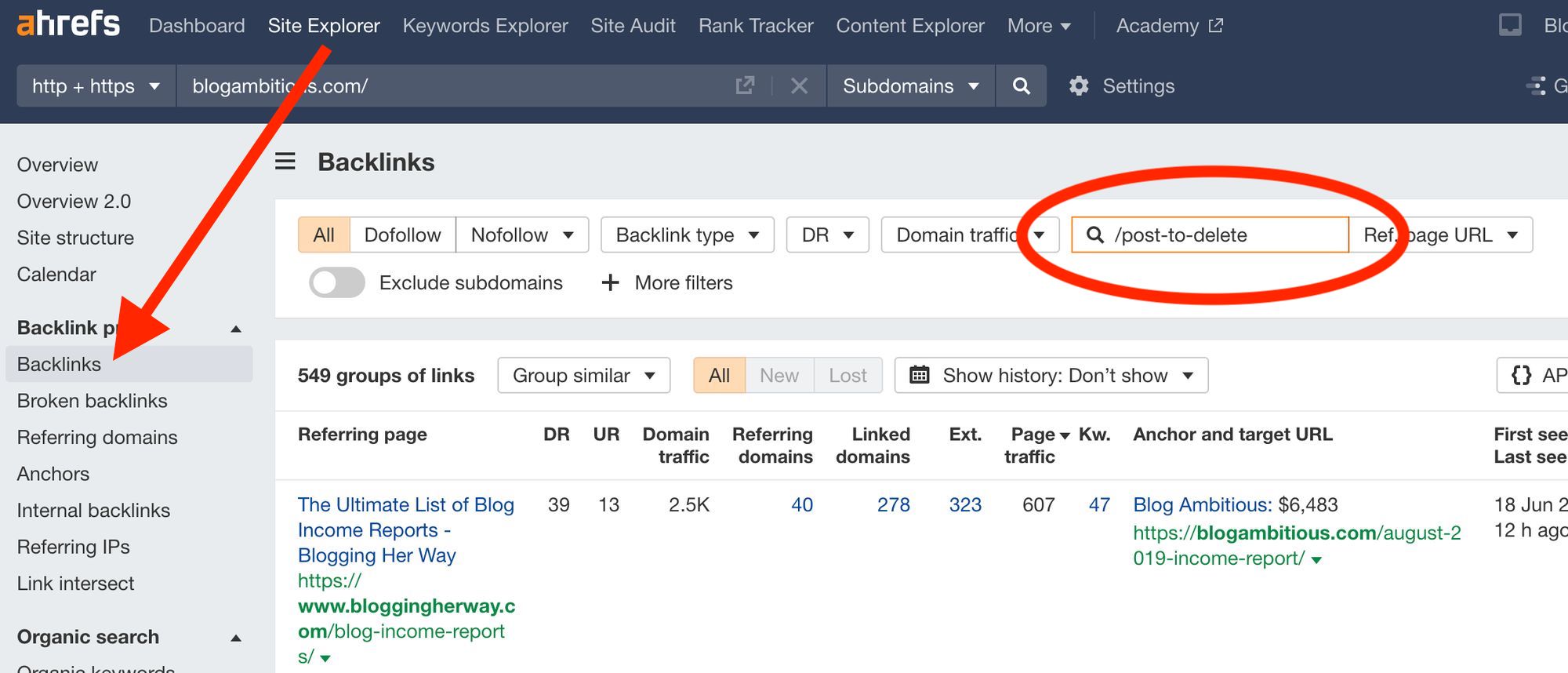Click the search magnifier button
Screen dimensions: 1568x673
point(1021,85)
